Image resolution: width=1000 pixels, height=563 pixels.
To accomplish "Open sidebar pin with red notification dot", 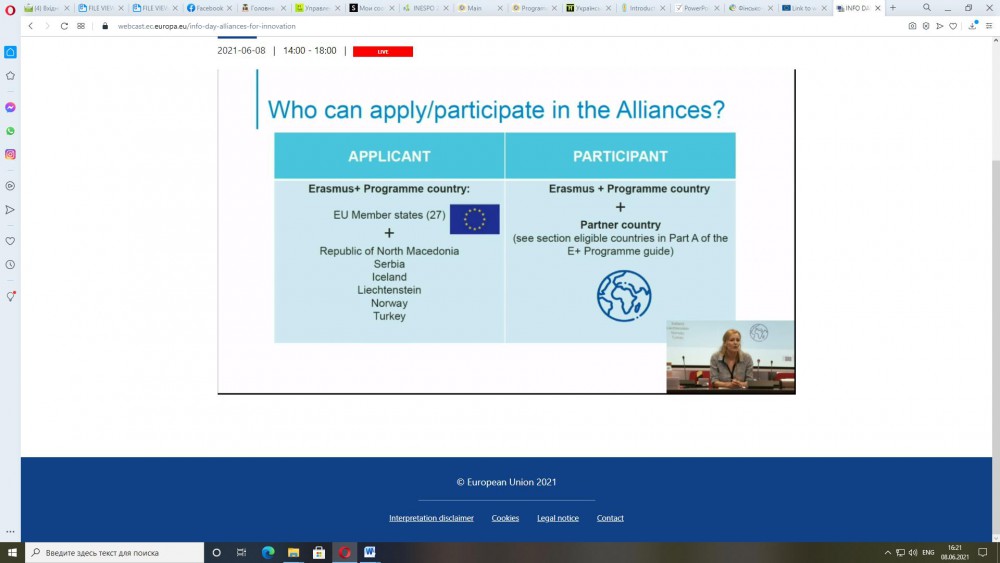I will [10, 296].
